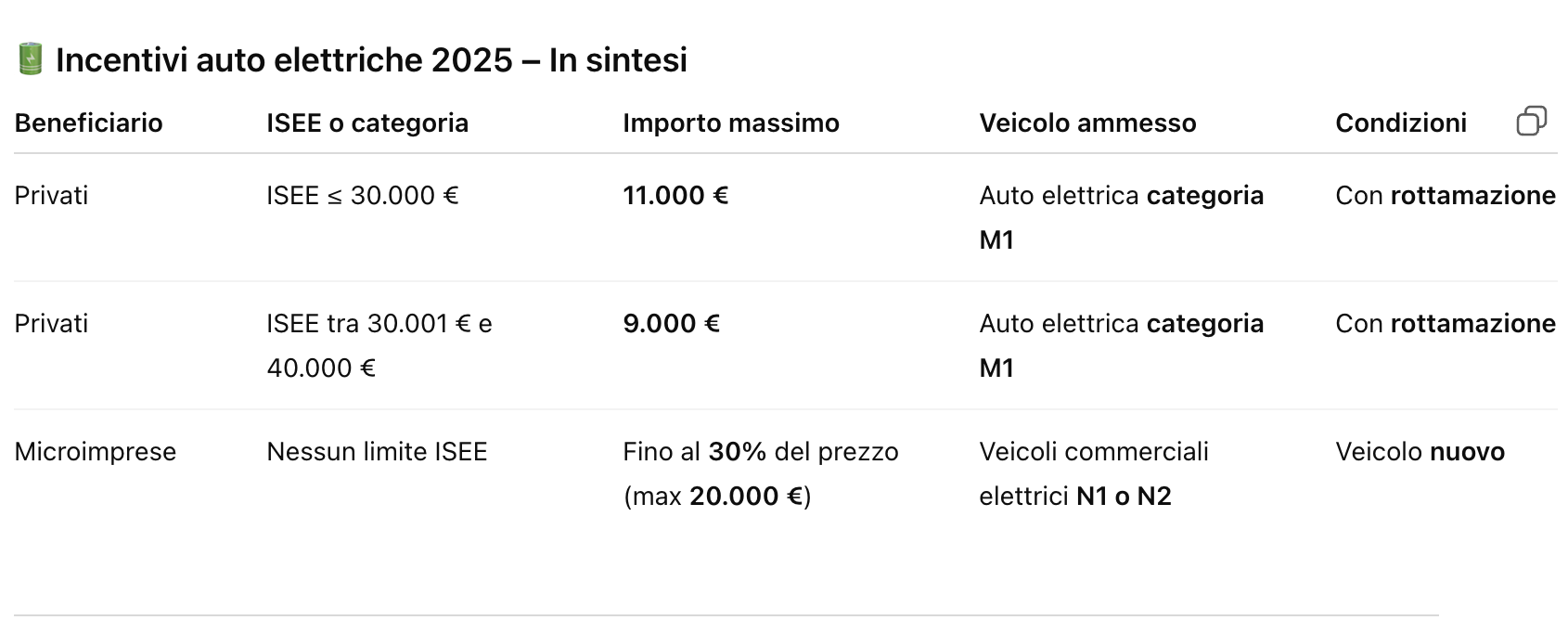The image size is (1568, 620).
Task: Click Nessun limite ISEE cell
Action: 377,451
